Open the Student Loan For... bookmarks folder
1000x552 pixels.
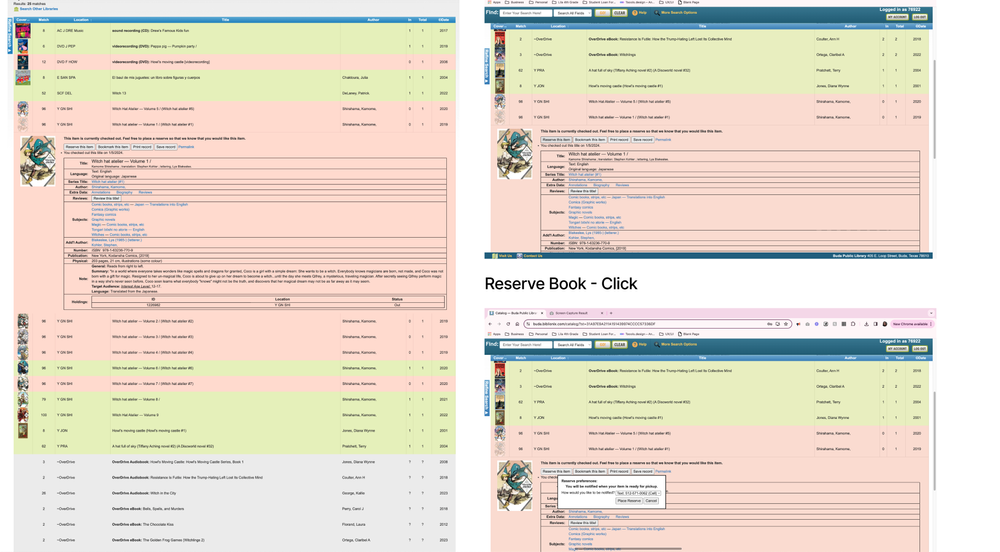point(599,334)
